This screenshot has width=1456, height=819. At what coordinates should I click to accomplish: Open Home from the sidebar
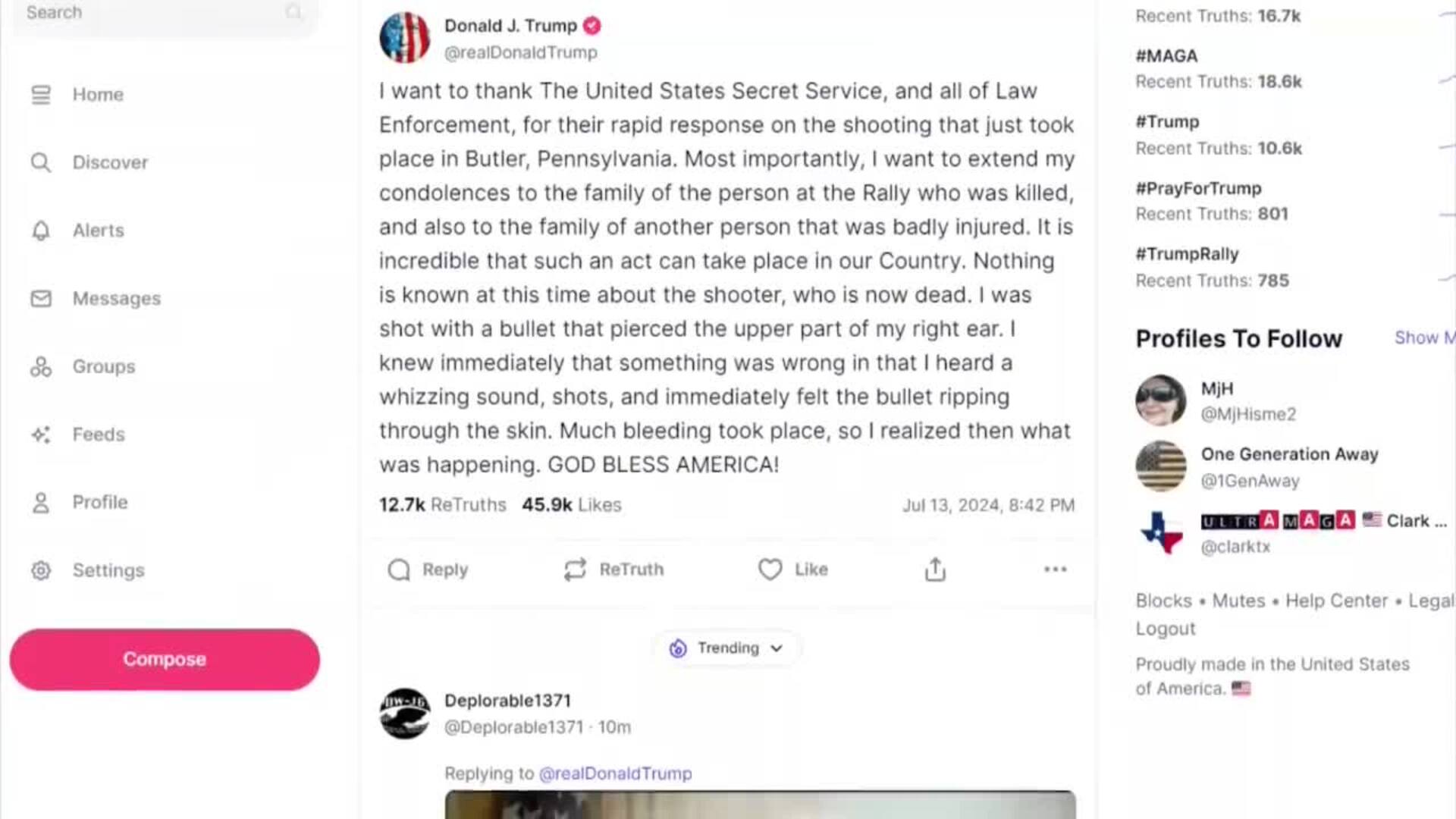click(97, 95)
